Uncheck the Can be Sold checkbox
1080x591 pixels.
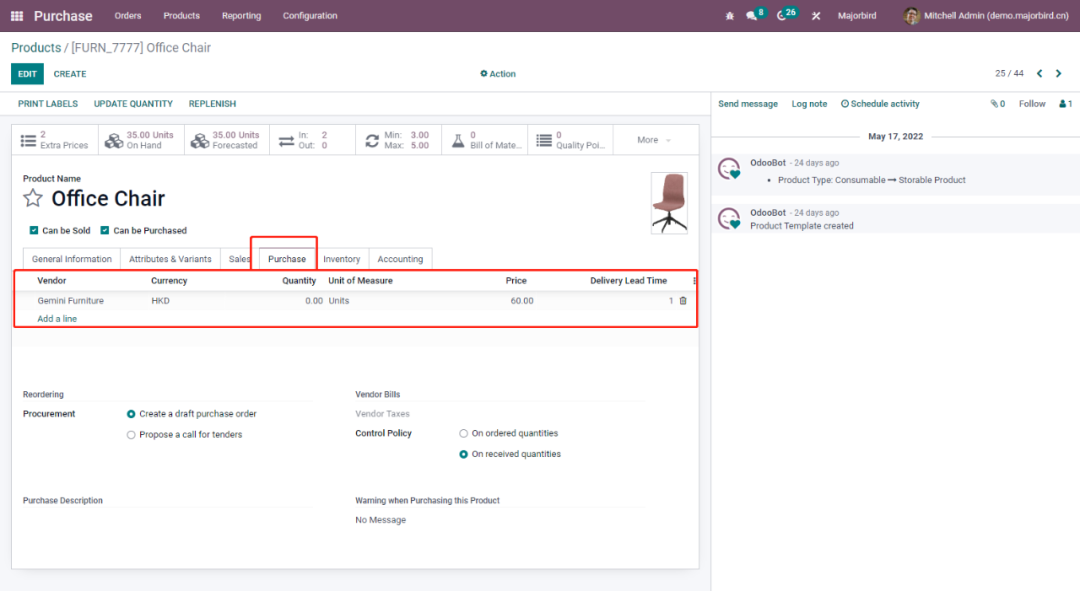tap(34, 231)
